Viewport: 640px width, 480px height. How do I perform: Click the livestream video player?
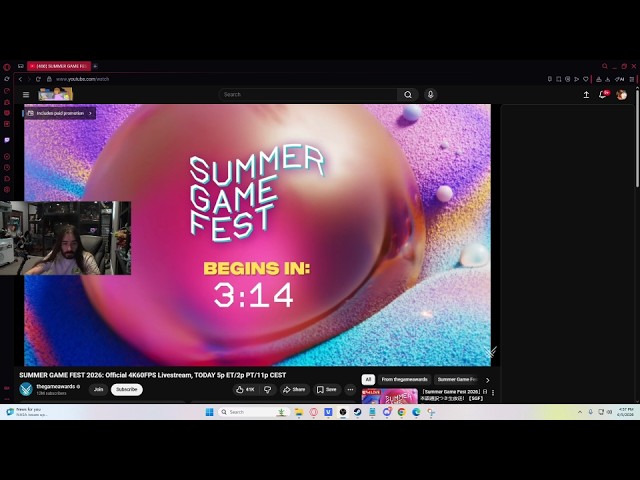(258, 235)
